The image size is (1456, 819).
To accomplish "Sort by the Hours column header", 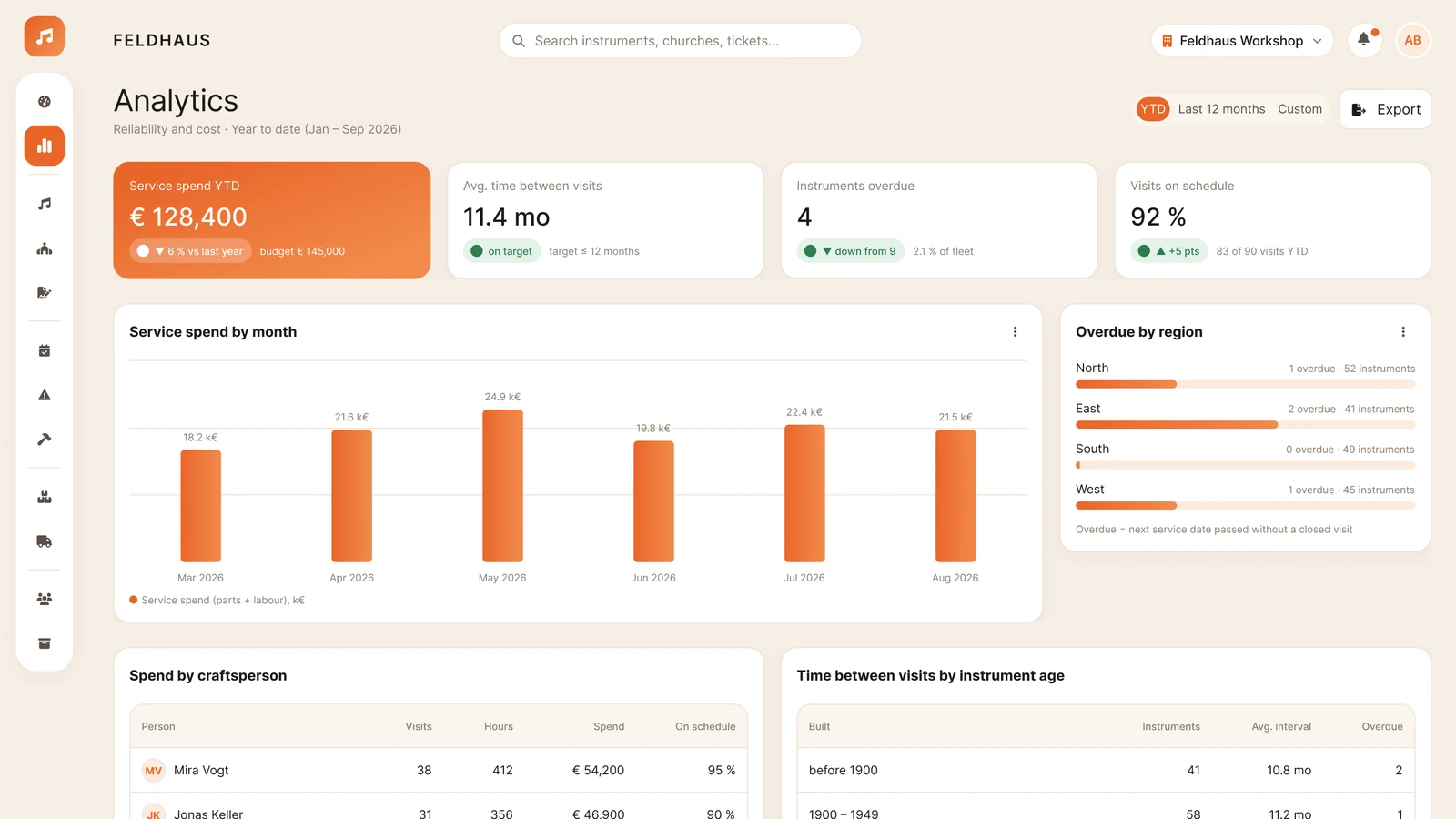I will coord(499,727).
